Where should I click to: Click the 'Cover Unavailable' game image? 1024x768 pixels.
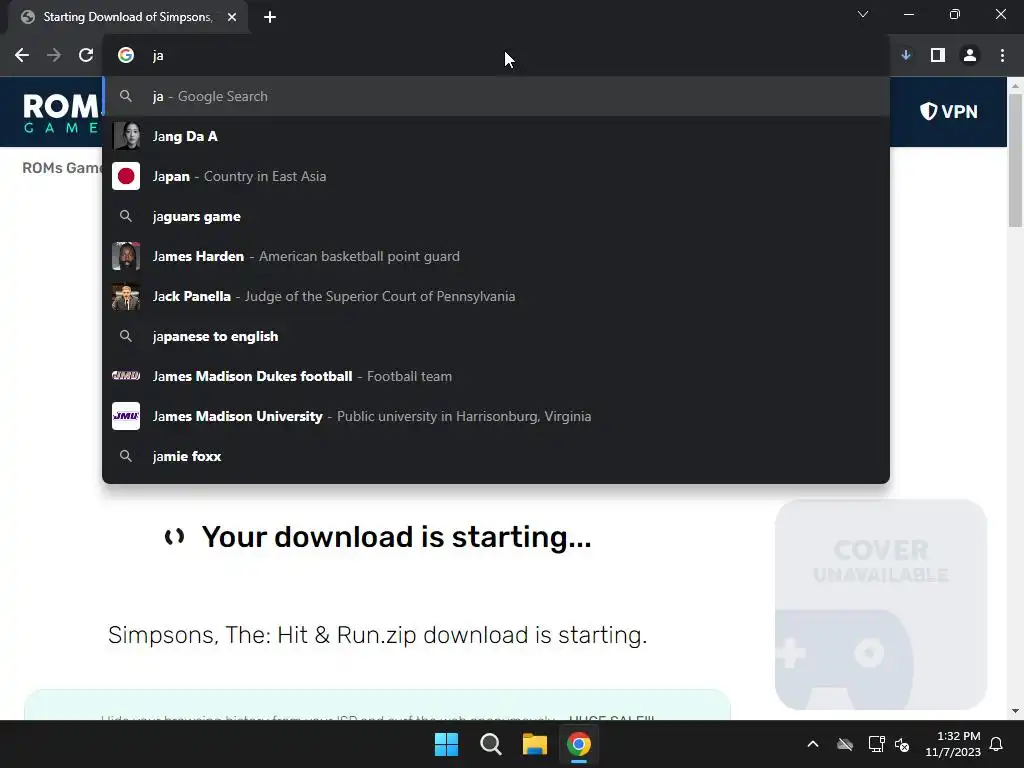point(880,604)
